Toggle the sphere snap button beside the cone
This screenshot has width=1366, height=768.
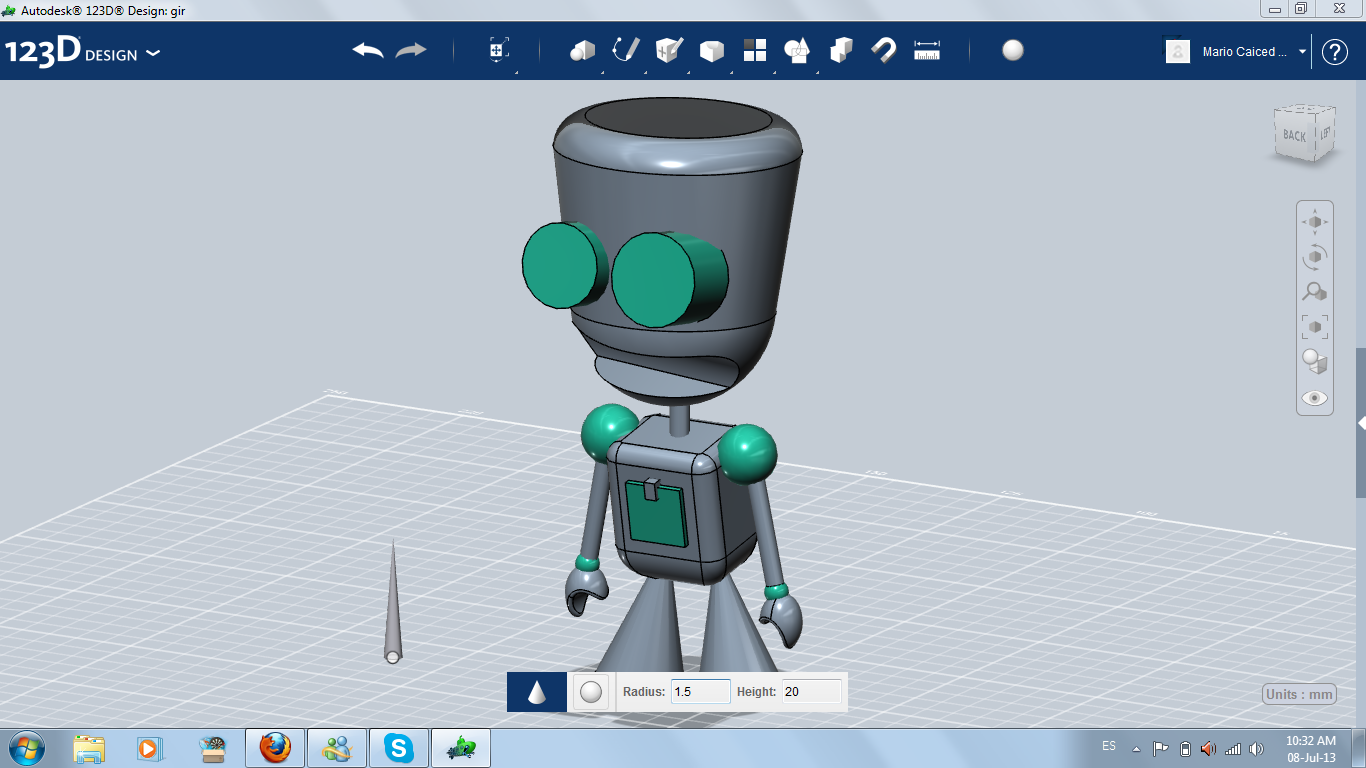(x=591, y=692)
